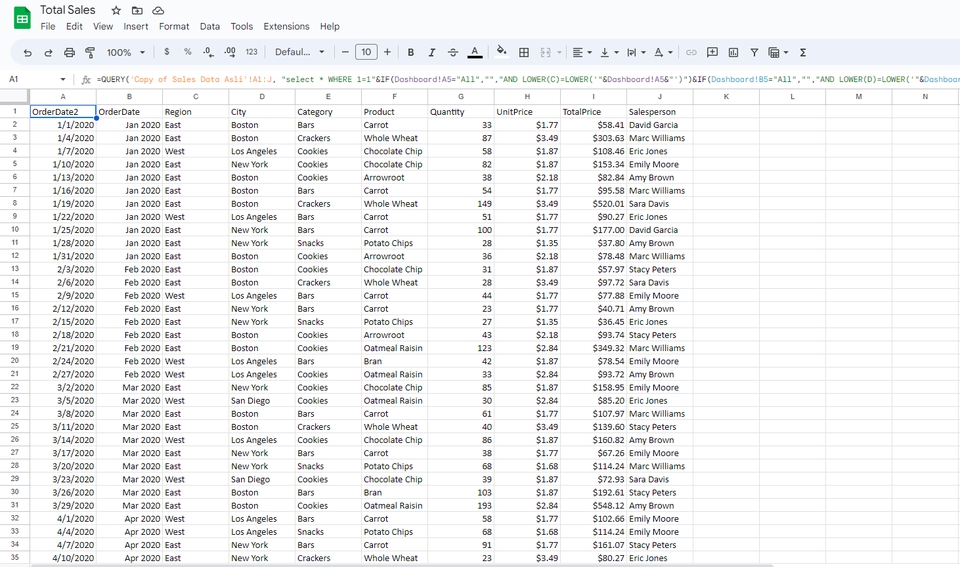Open the text color picker
Viewport: 960px width, 567px height.
(x=474, y=53)
